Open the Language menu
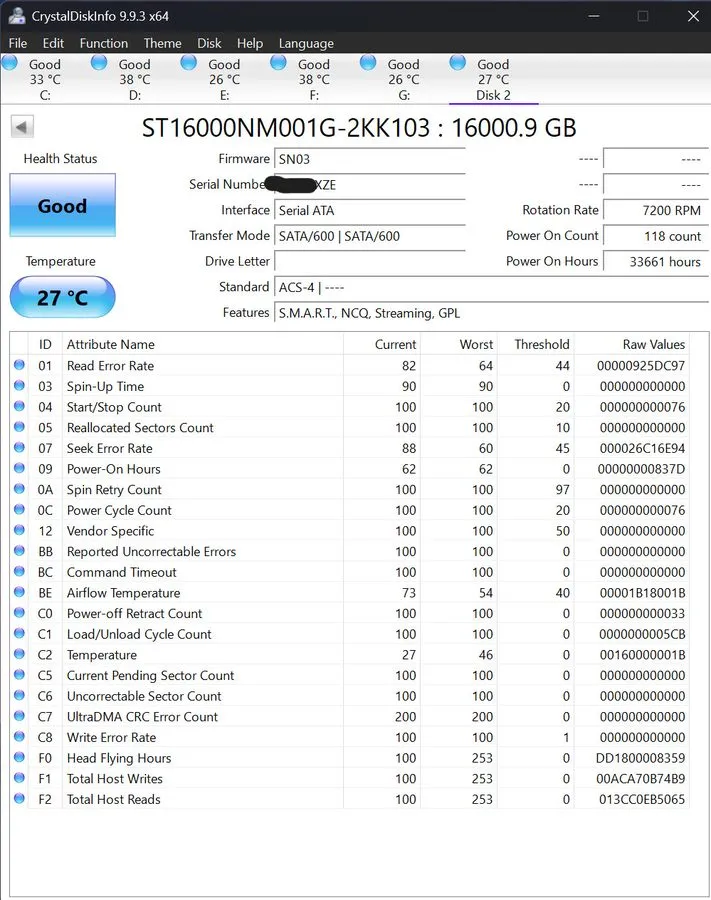The width and height of the screenshot is (711, 900). (x=306, y=43)
